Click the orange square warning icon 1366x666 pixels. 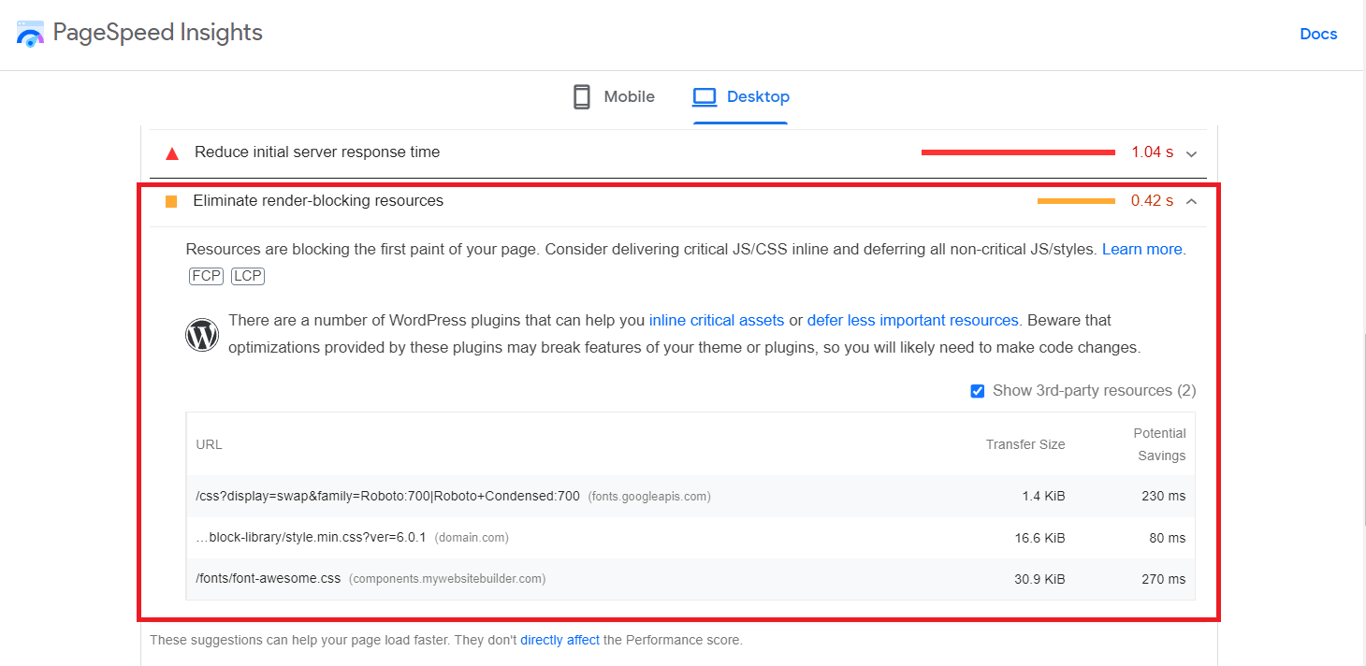click(x=171, y=201)
